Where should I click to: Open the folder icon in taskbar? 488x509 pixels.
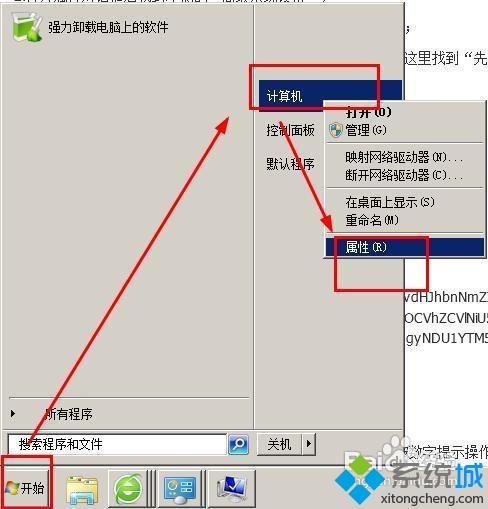[82, 489]
